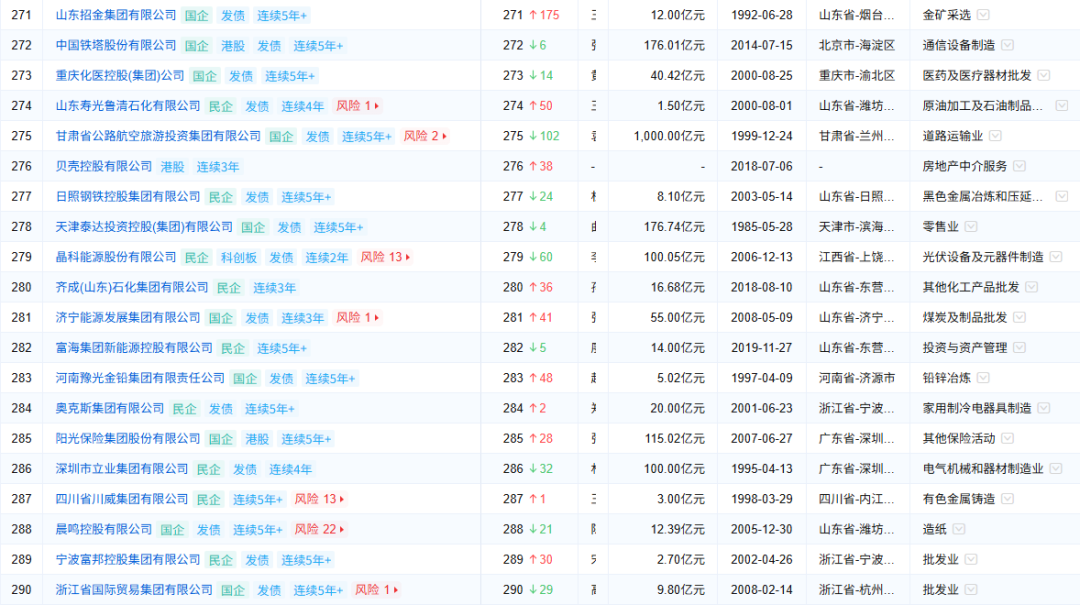1080x605 pixels.
Task: Open 河南豫光金铅集团有限责任公司 link
Action: 140,378
